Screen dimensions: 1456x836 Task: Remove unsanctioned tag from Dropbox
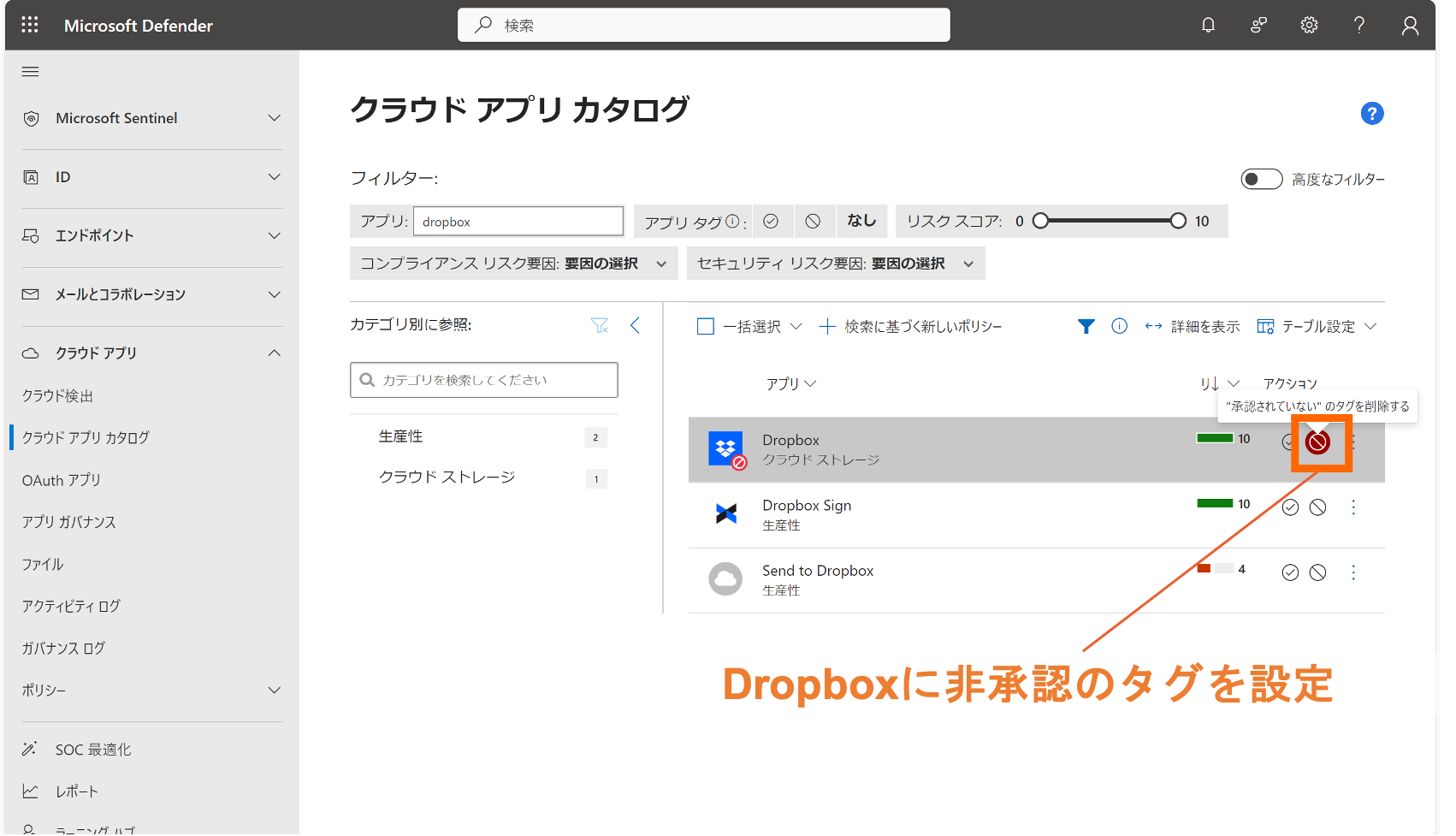[x=1318, y=442]
